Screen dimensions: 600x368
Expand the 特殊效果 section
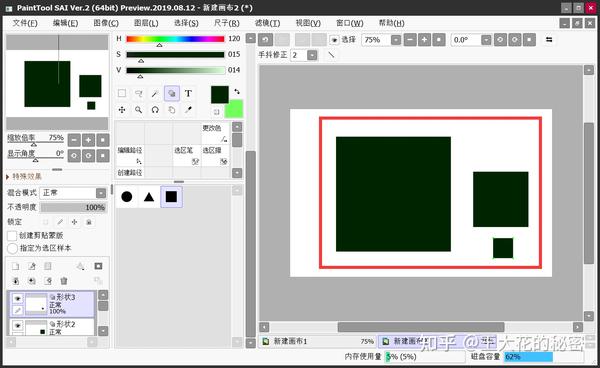pos(24,176)
